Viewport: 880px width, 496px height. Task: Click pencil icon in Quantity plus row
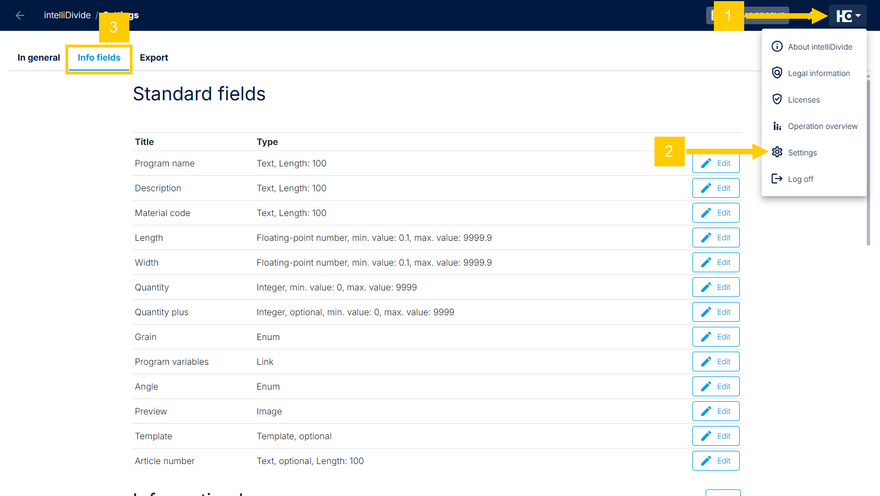tap(706, 312)
